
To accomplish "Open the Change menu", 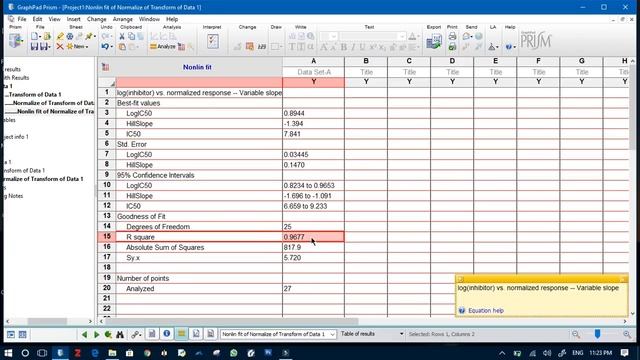I will point(97,19).
